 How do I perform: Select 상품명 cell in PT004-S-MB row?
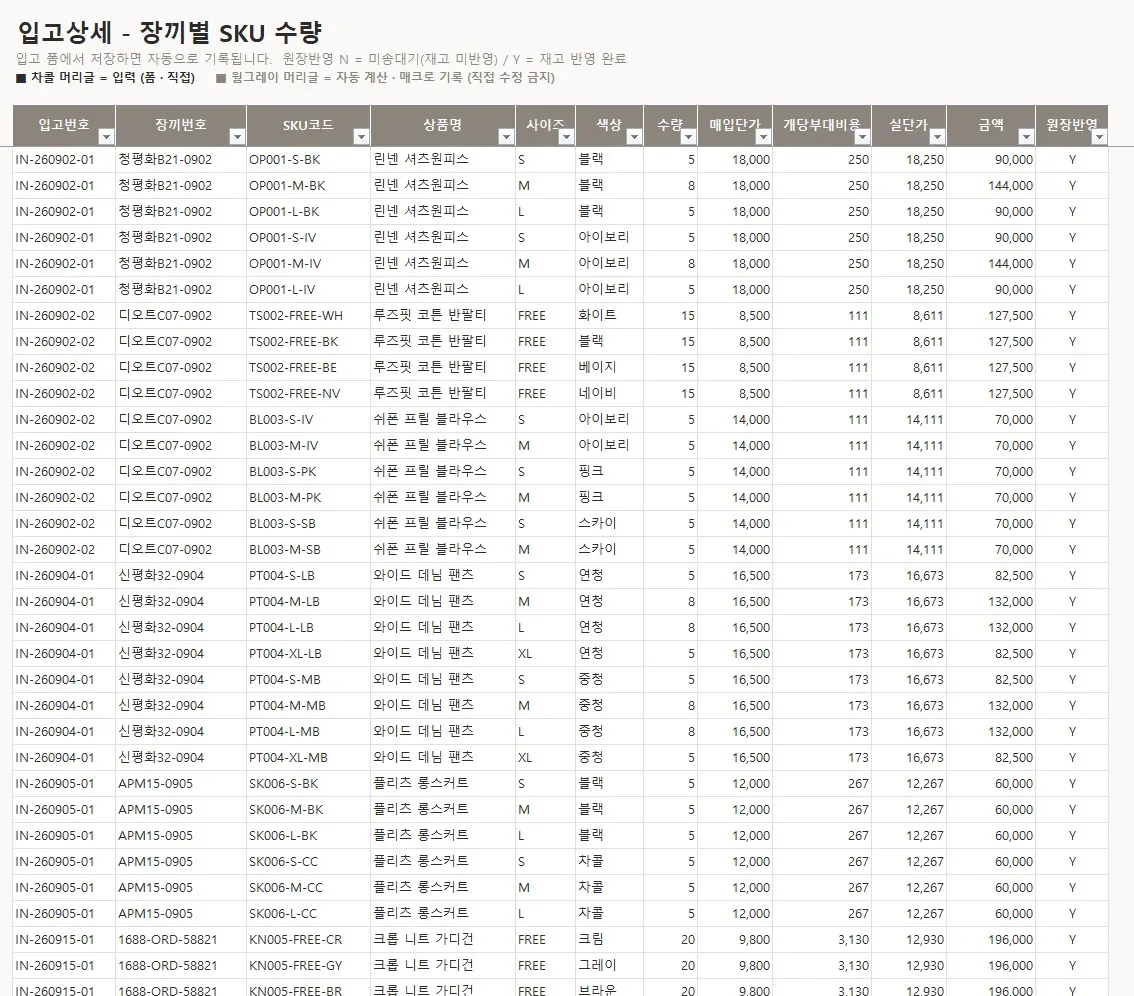click(x=443, y=681)
